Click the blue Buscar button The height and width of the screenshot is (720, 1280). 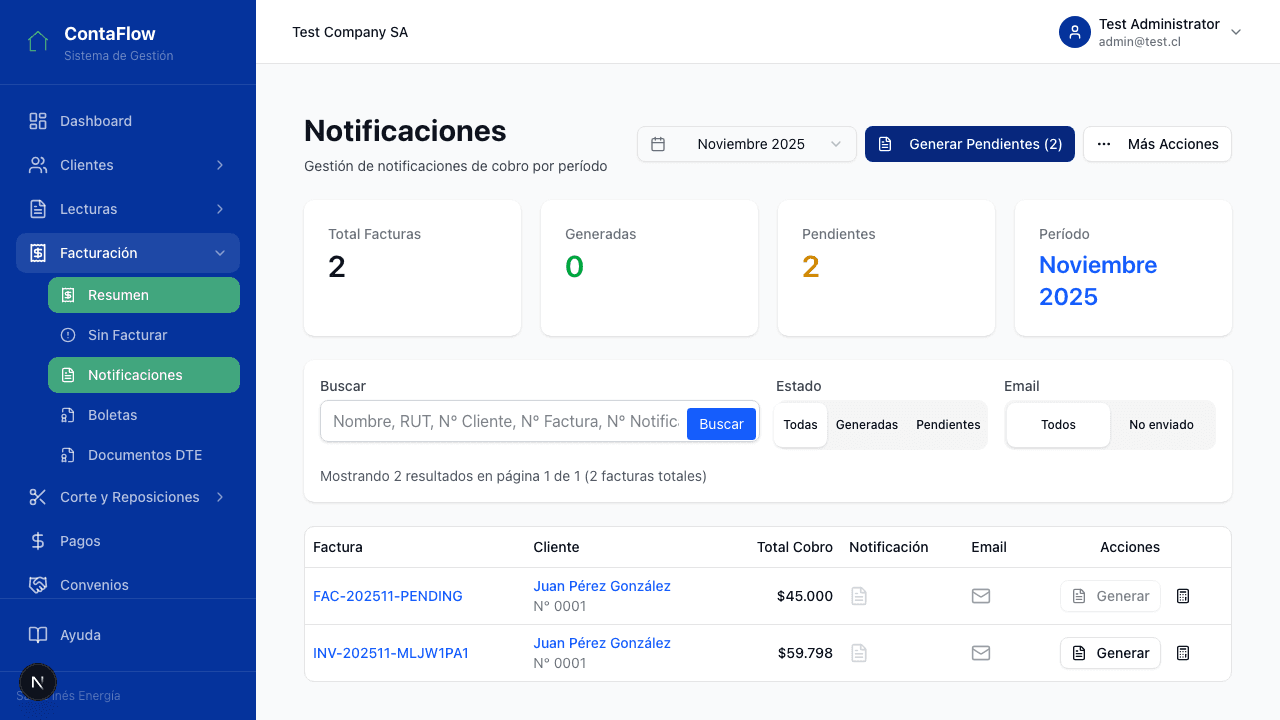pyautogui.click(x=721, y=424)
